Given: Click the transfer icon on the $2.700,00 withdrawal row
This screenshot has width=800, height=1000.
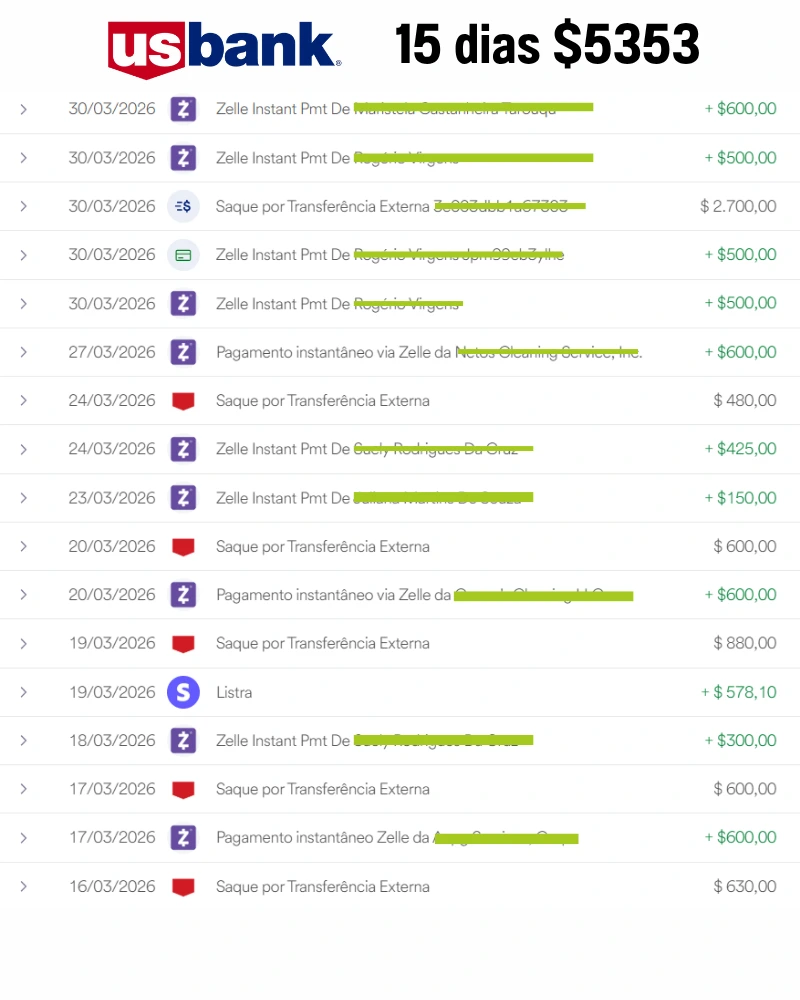Looking at the screenshot, I should 183,206.
